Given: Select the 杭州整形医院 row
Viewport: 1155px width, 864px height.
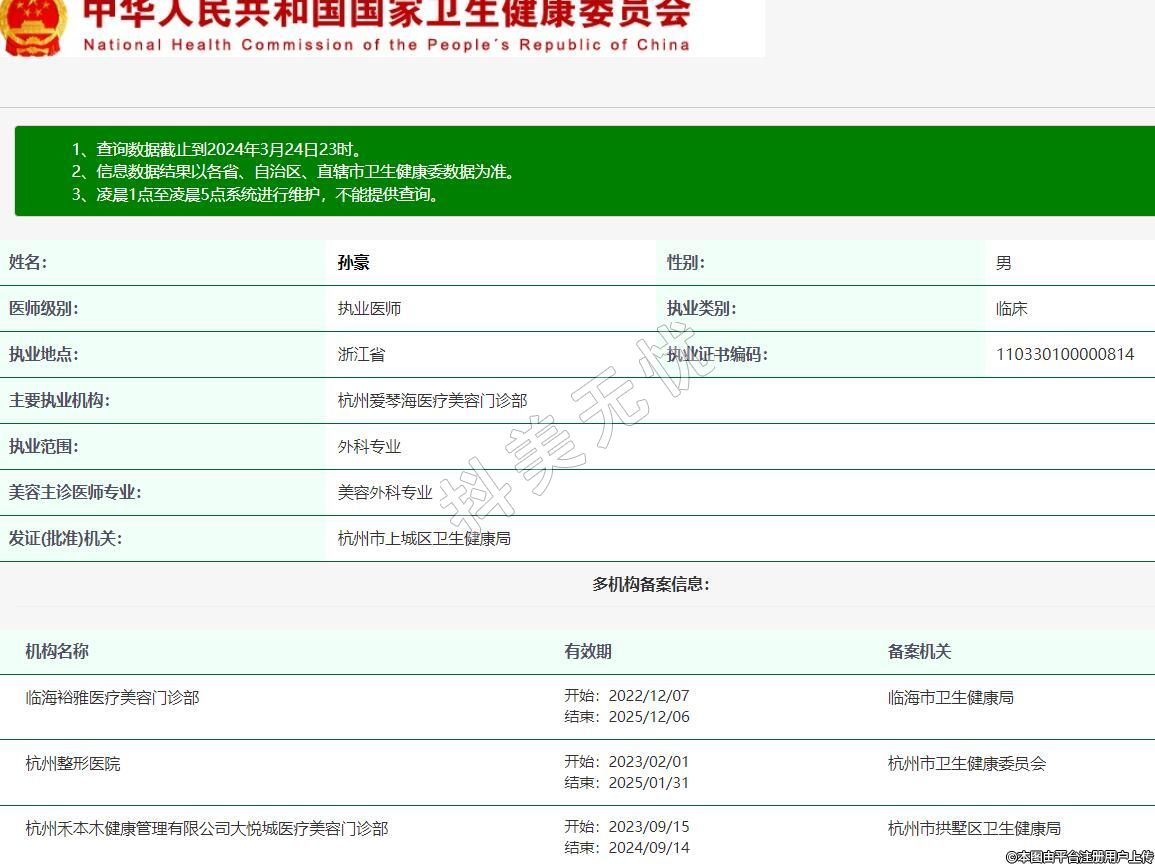Looking at the screenshot, I should pyautogui.click(x=73, y=763).
